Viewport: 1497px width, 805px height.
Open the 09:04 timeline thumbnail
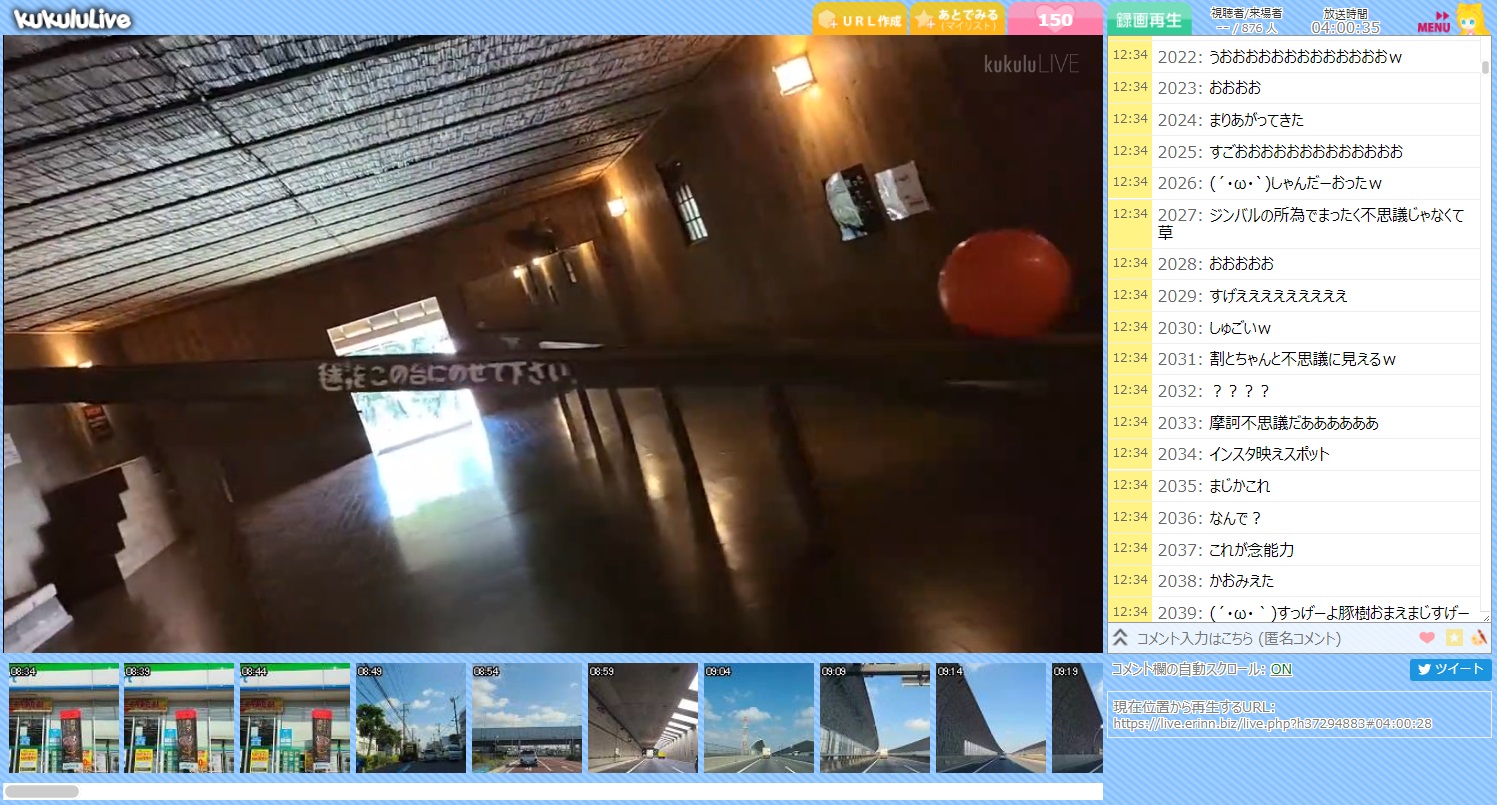(x=758, y=717)
